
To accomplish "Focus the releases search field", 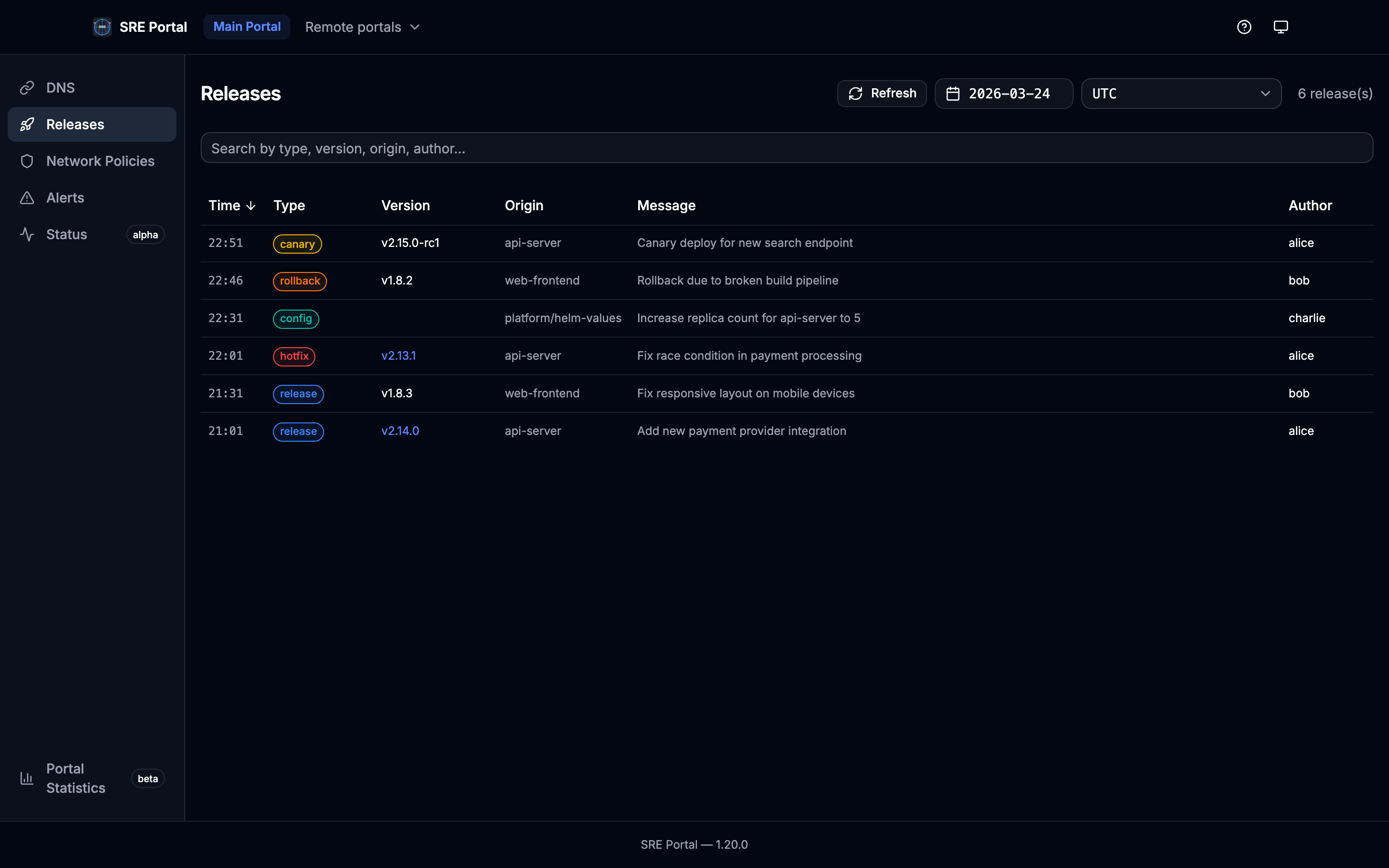I will click(786, 148).
